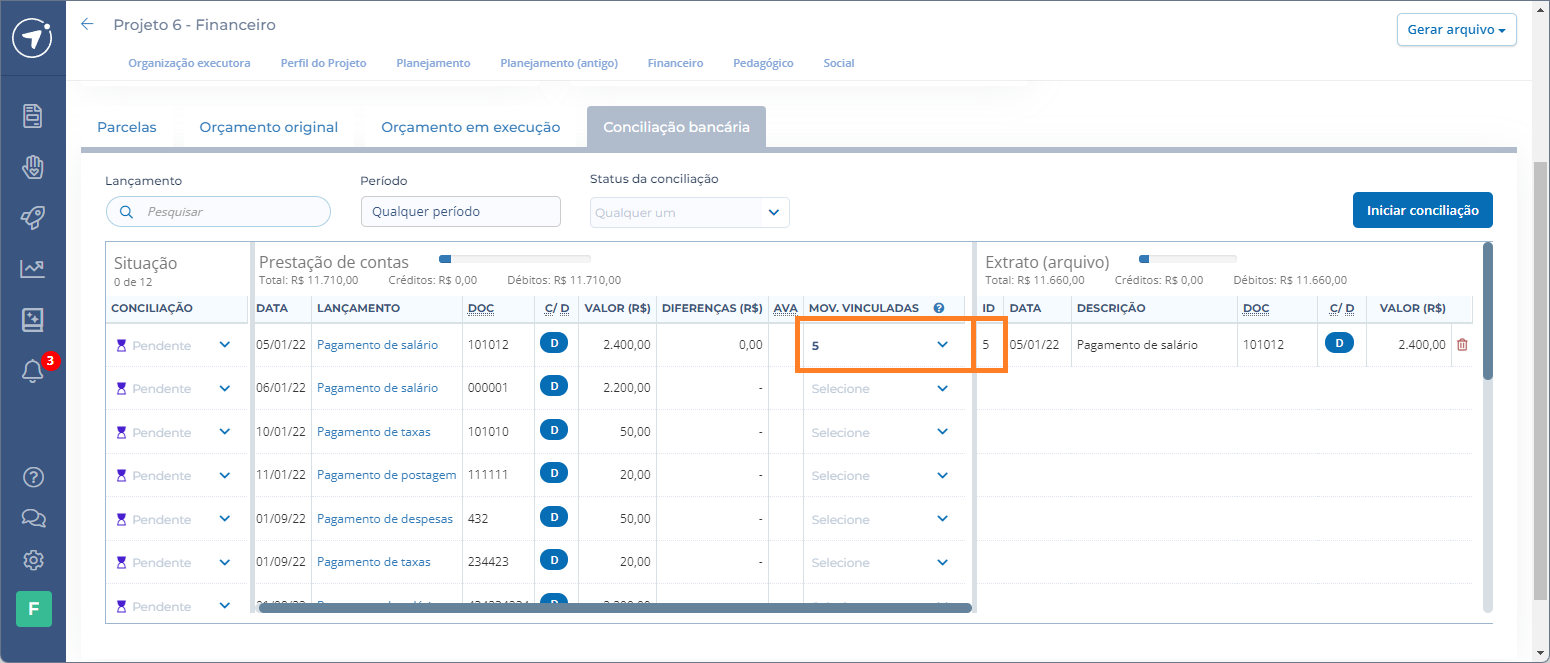Focus the Lançamento Pesquisar search field

[x=218, y=212]
